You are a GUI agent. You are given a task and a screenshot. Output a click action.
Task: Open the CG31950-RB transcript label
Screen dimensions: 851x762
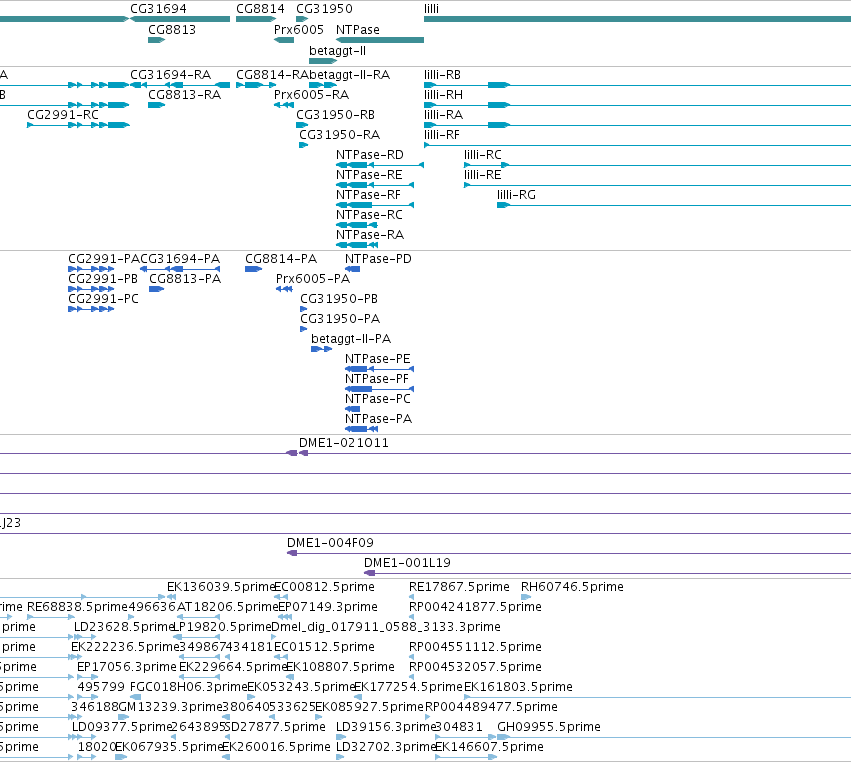335,115
